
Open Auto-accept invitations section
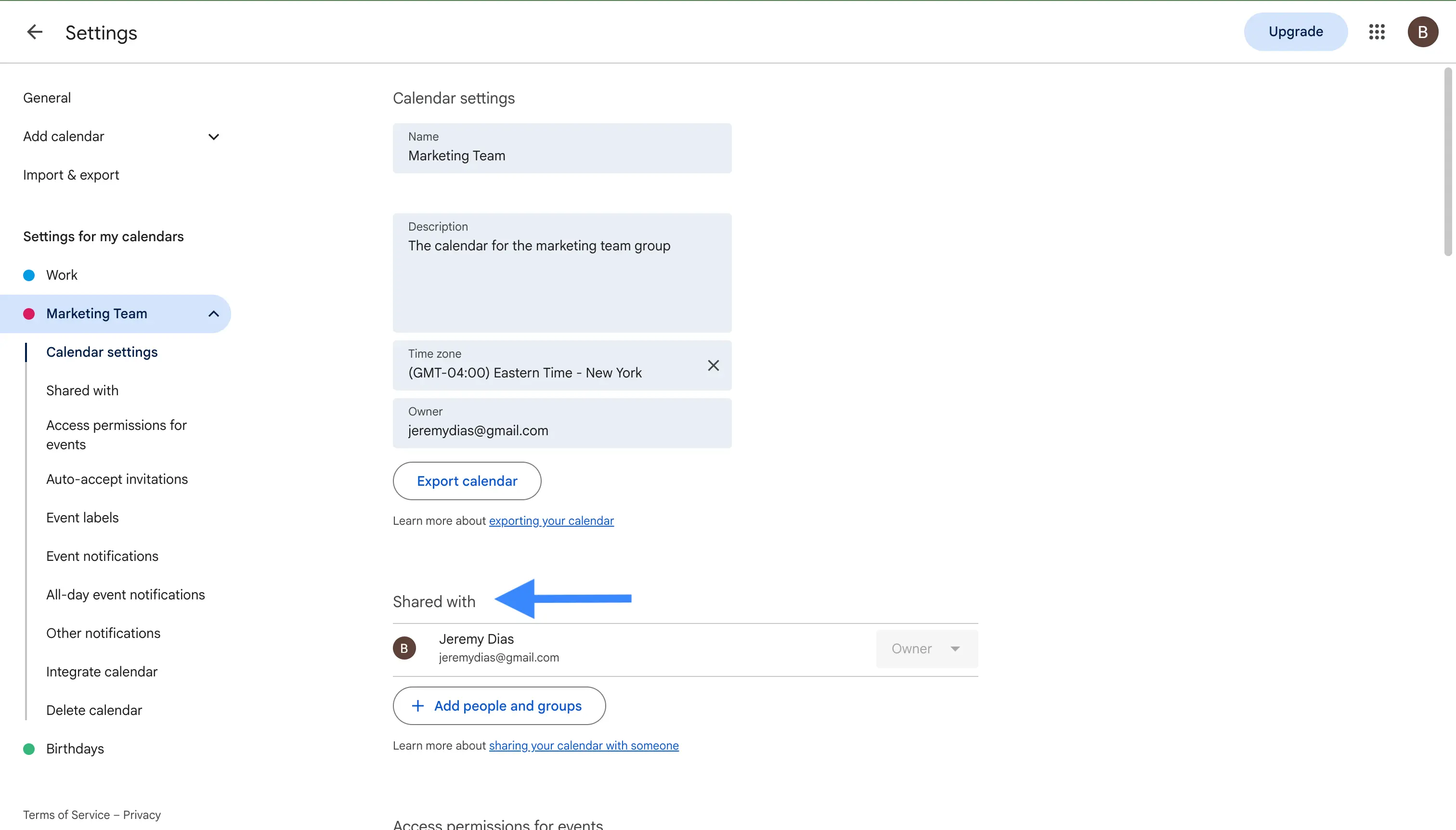click(x=117, y=480)
